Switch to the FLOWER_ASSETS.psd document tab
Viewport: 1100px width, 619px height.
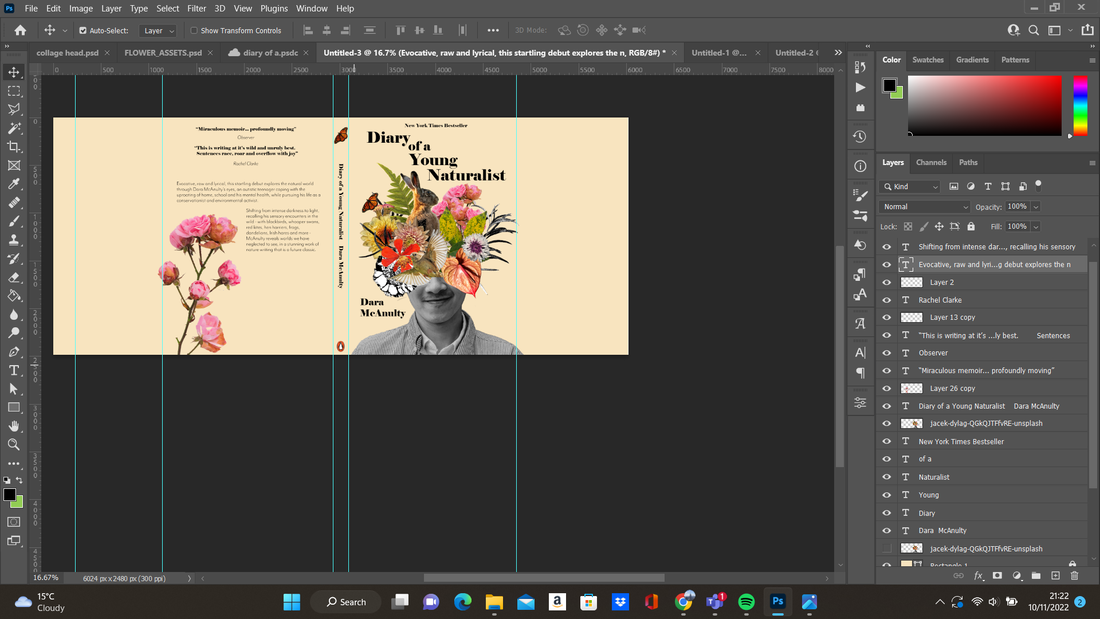[x=163, y=53]
